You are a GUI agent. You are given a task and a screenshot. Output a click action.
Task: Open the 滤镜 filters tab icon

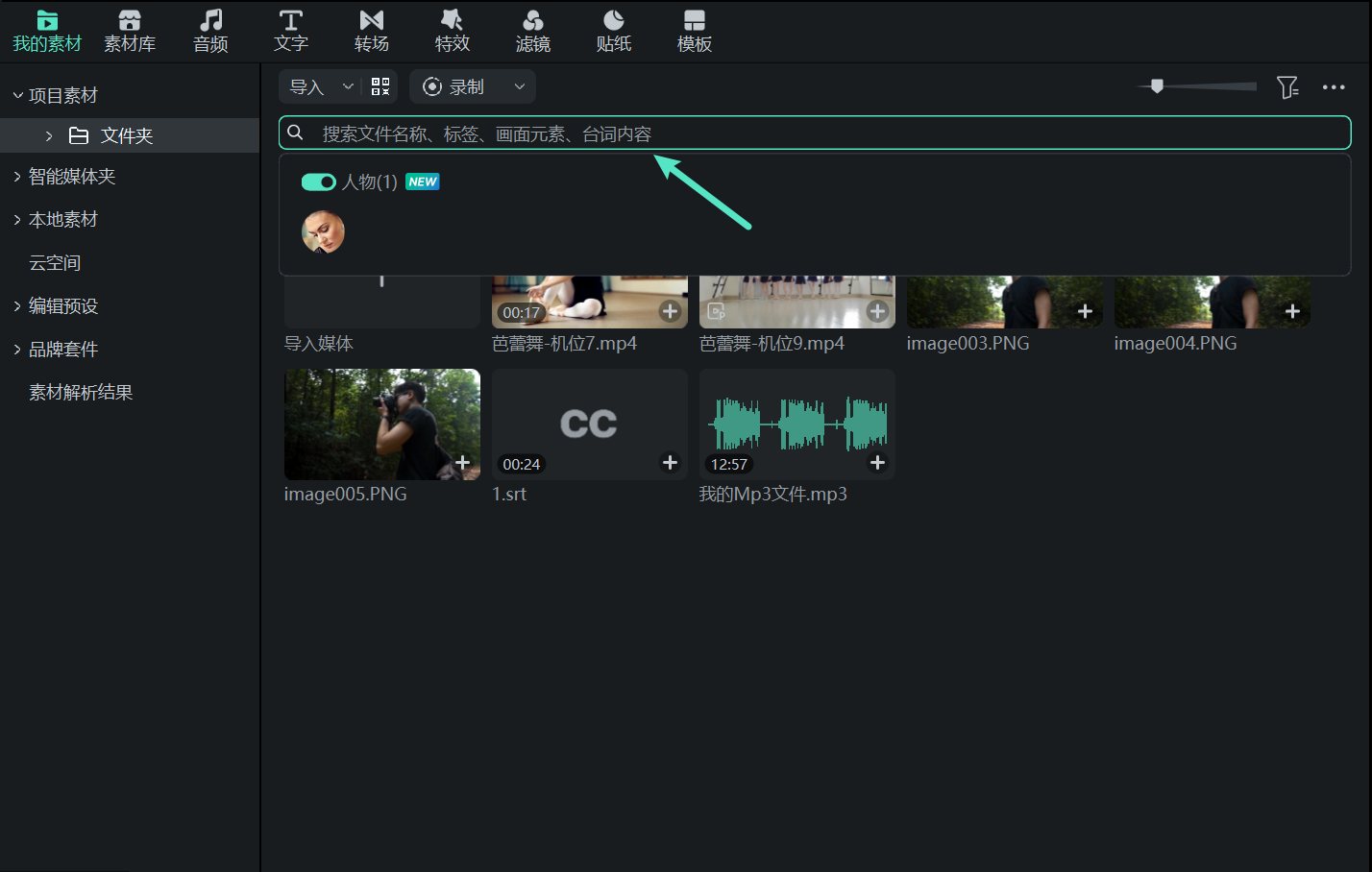pos(533,20)
